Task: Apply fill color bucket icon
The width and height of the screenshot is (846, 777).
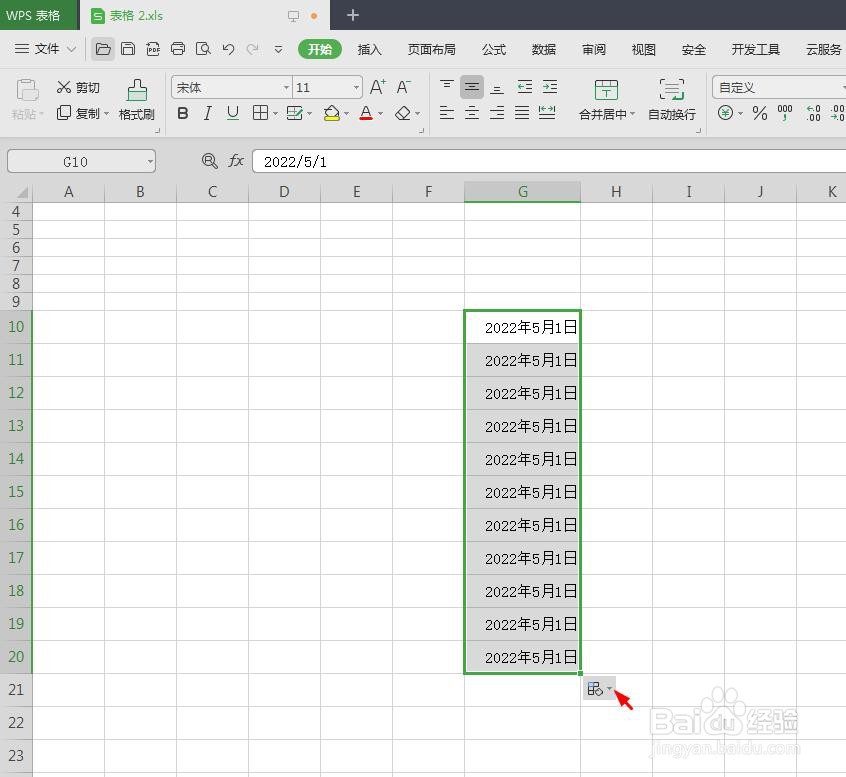Action: (331, 113)
